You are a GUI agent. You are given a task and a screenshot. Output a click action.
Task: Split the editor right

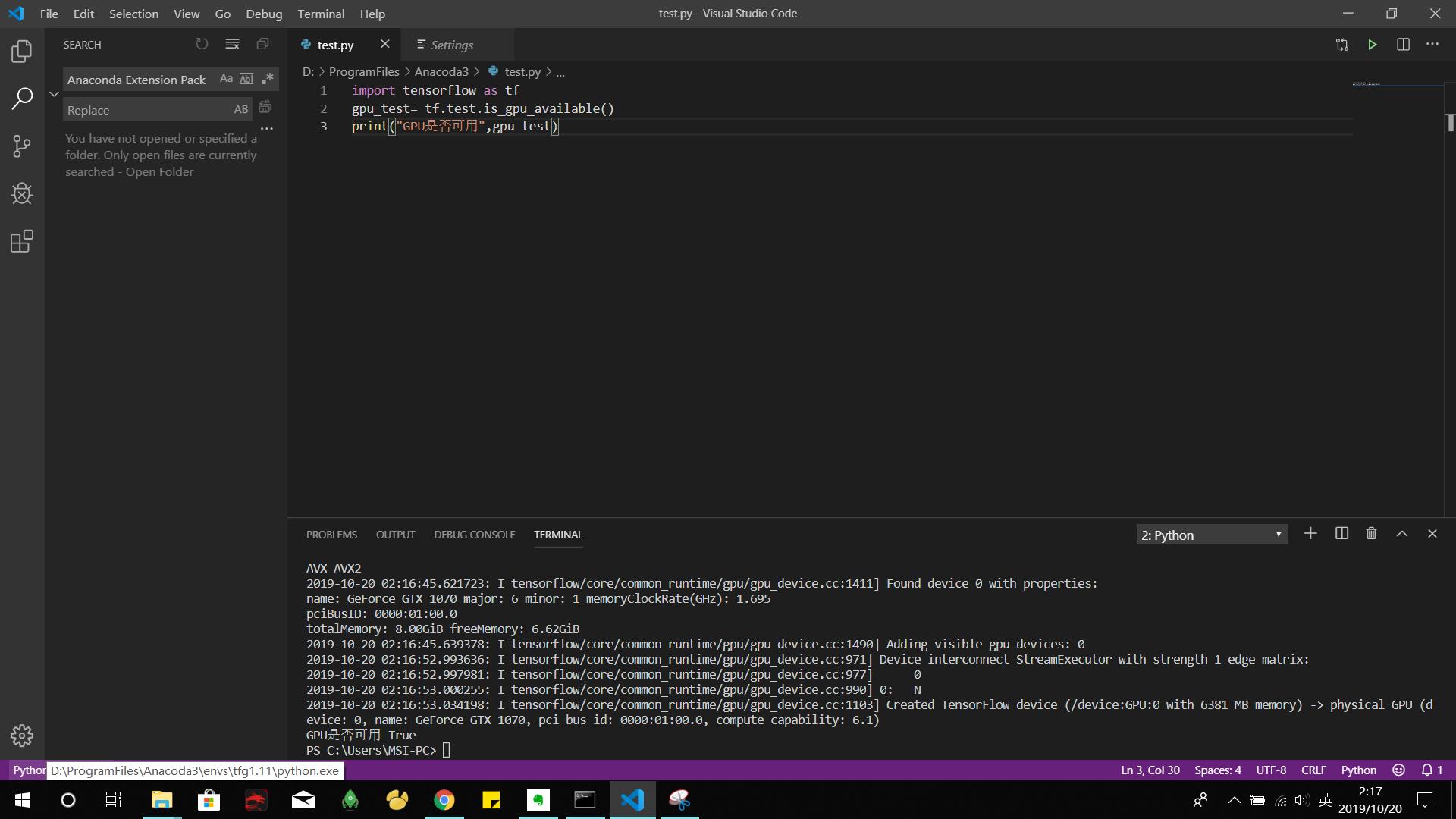(1403, 45)
